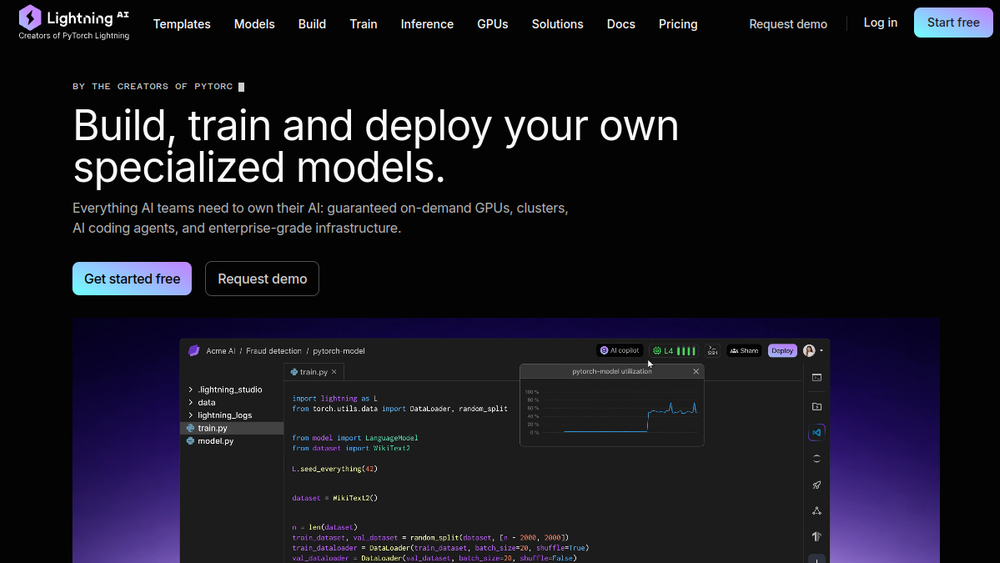Image resolution: width=1000 pixels, height=563 pixels.
Task: Click the Get started free button
Action: (132, 279)
